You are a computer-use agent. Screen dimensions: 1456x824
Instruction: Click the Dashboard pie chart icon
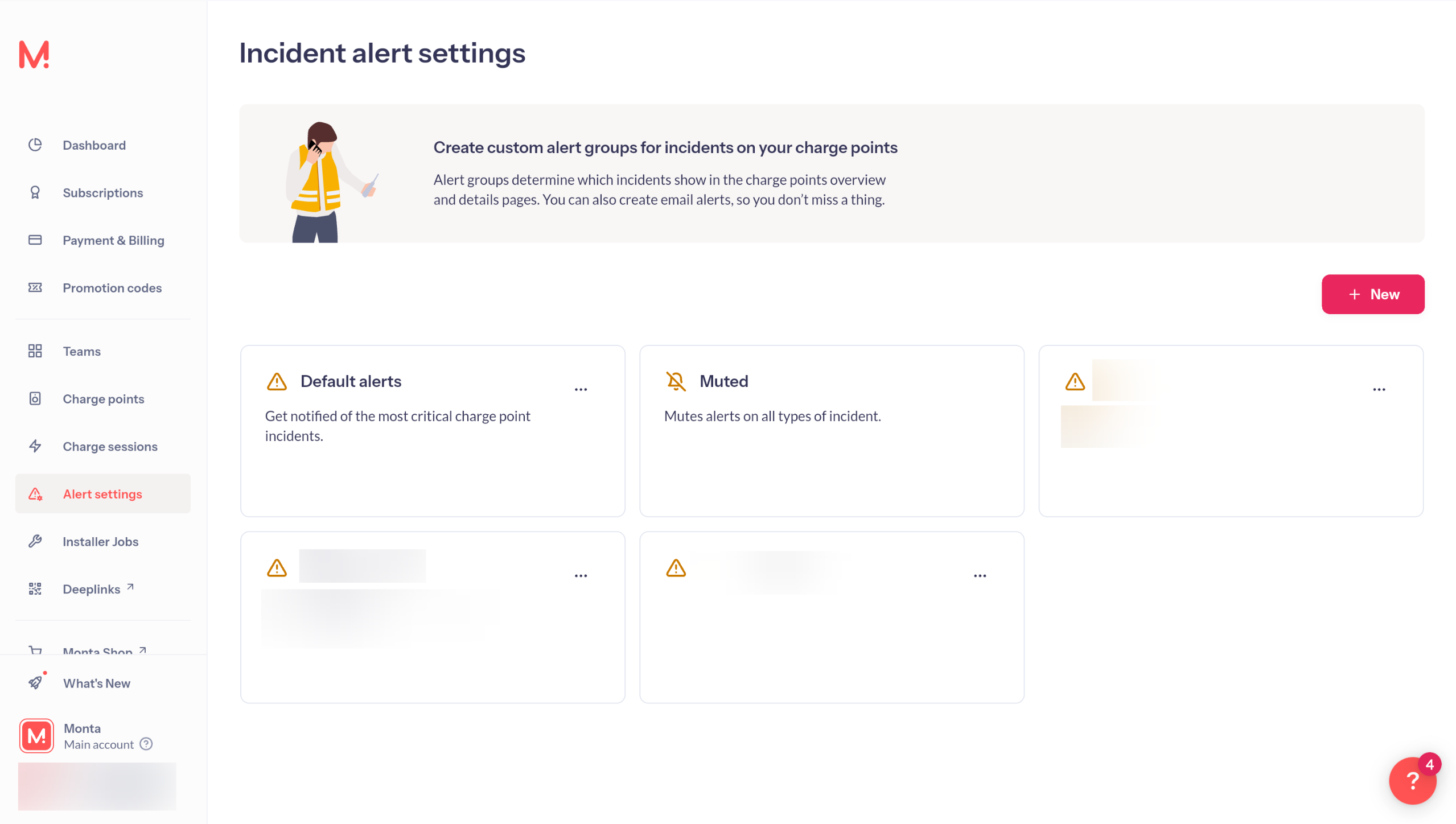coord(35,145)
